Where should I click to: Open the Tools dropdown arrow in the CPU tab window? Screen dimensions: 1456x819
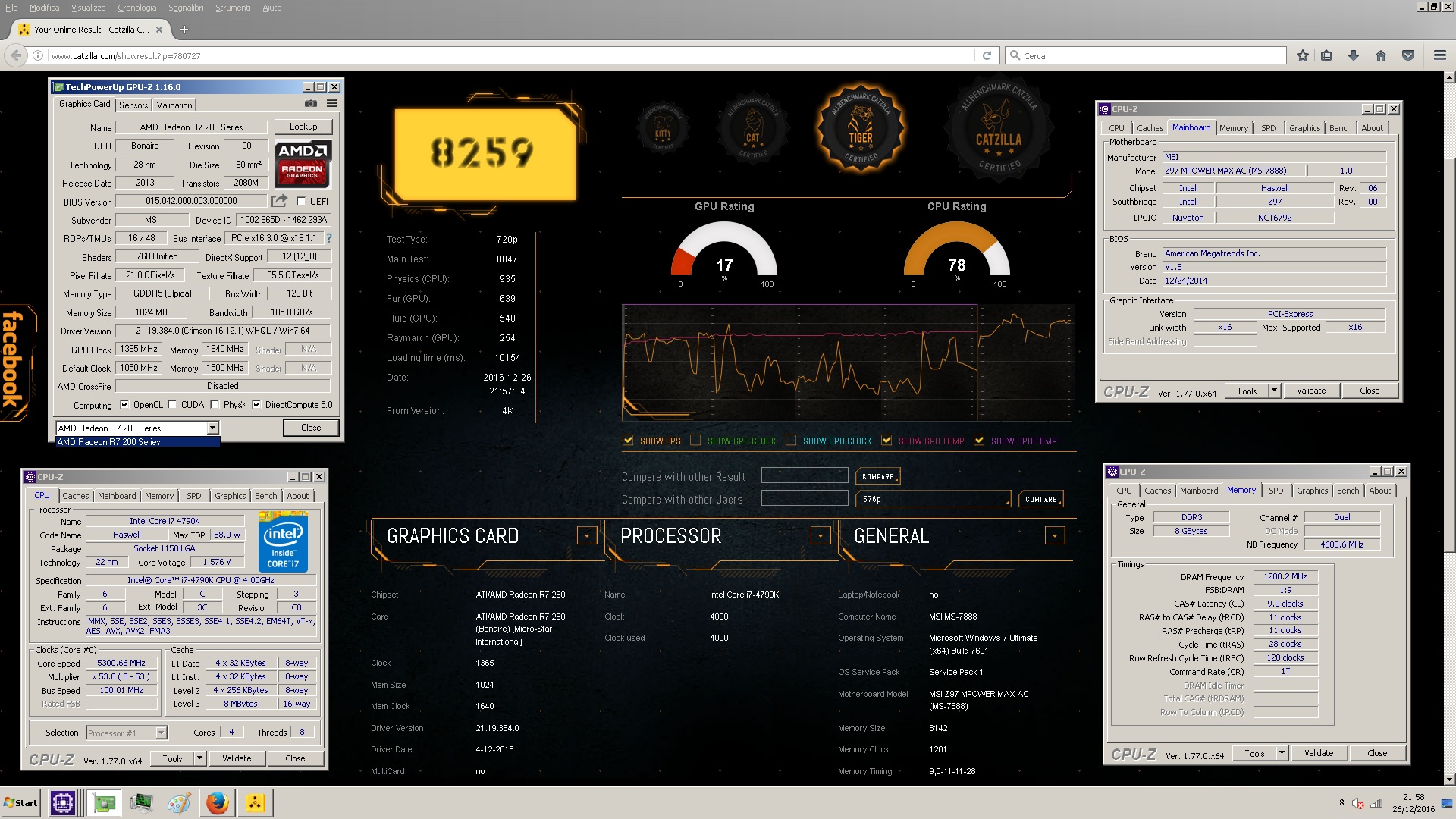pyautogui.click(x=200, y=758)
